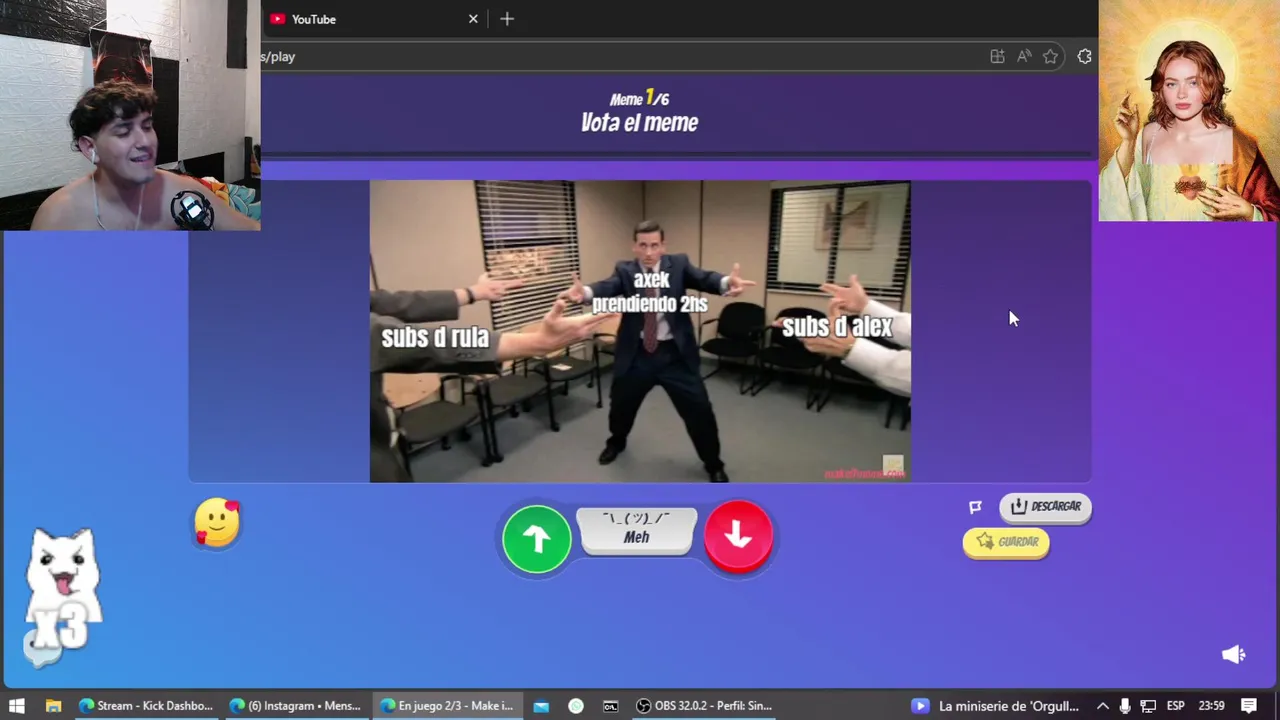Upvote the meme with green arrow
The height and width of the screenshot is (720, 1280).
point(537,538)
